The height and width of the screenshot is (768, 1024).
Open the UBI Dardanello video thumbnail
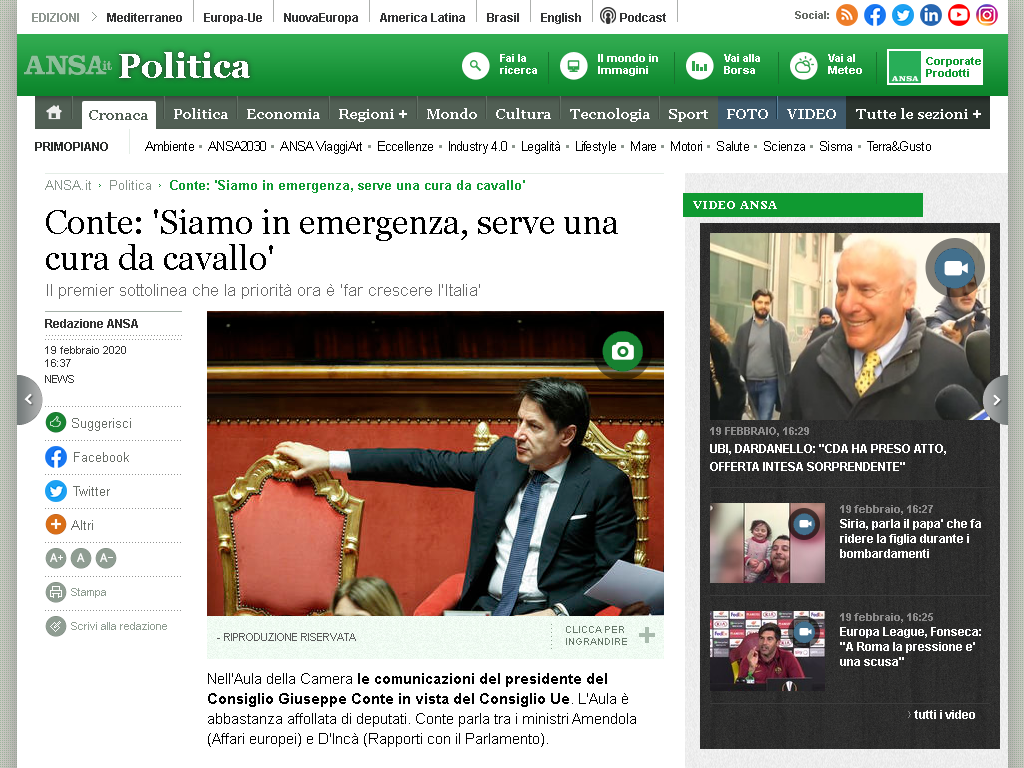pyautogui.click(x=850, y=327)
